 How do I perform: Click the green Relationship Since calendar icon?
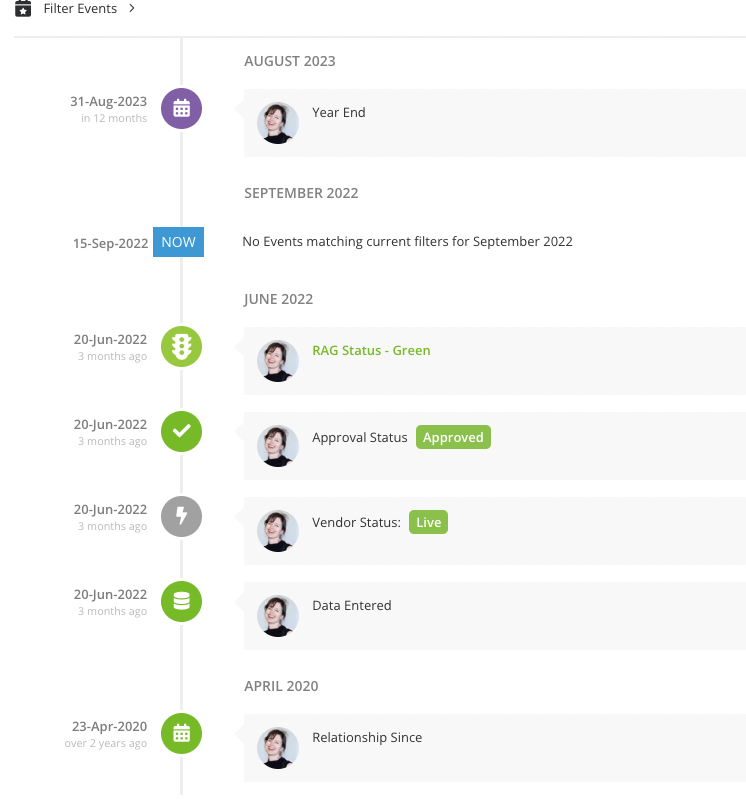[181, 733]
